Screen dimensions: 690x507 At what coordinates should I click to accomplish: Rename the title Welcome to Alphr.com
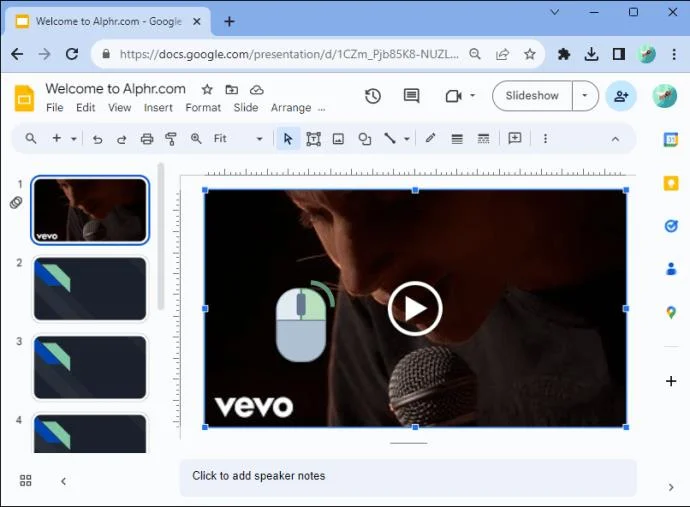(x=115, y=89)
